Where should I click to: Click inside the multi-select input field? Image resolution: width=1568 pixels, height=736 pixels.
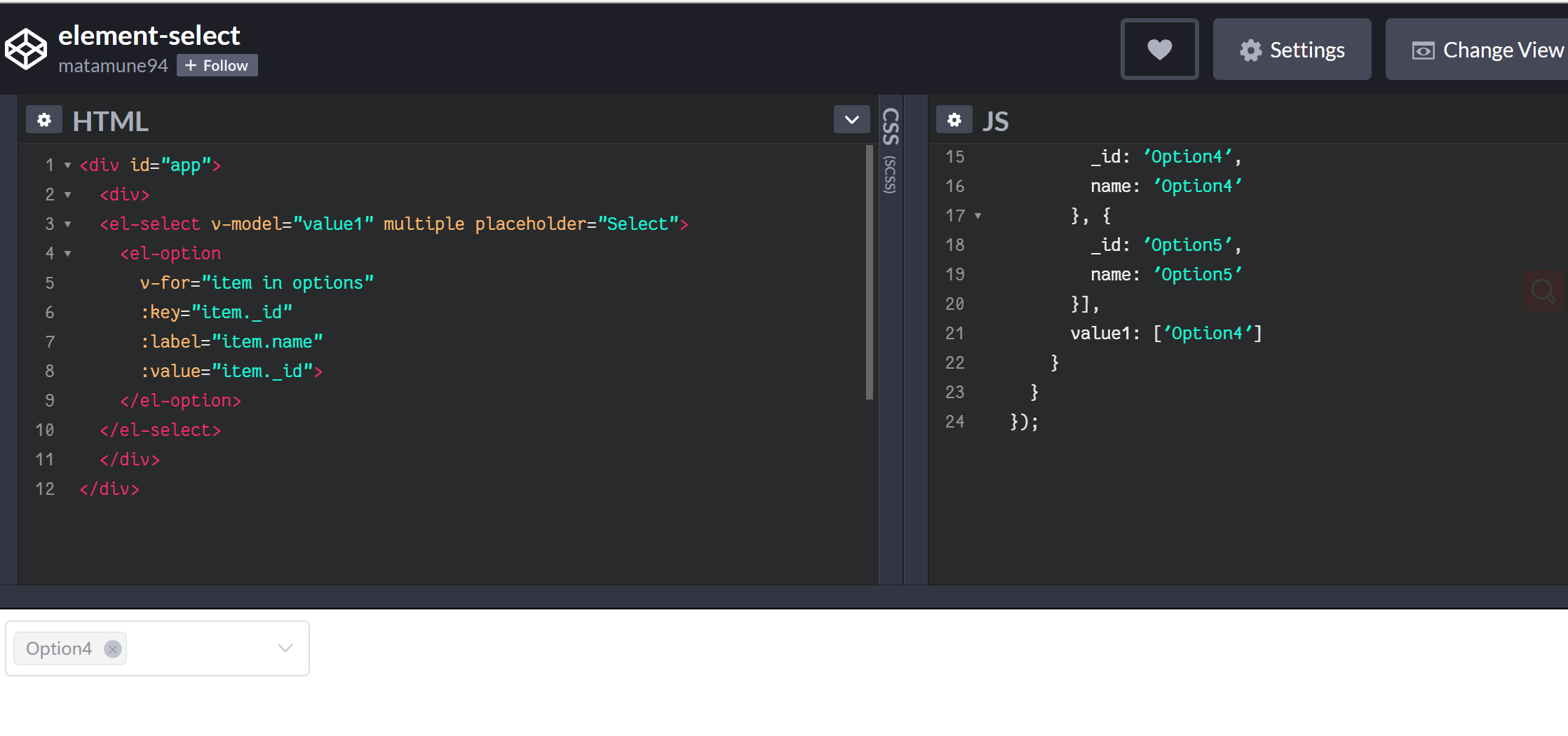(x=157, y=648)
